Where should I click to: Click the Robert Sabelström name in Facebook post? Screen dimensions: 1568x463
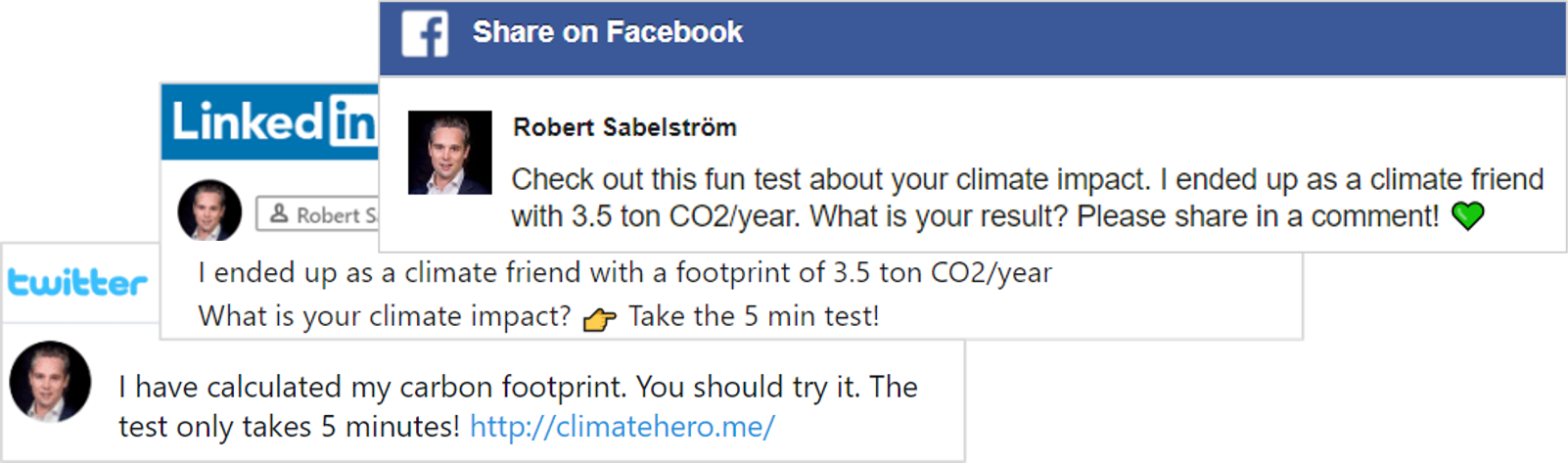pyautogui.click(x=624, y=127)
